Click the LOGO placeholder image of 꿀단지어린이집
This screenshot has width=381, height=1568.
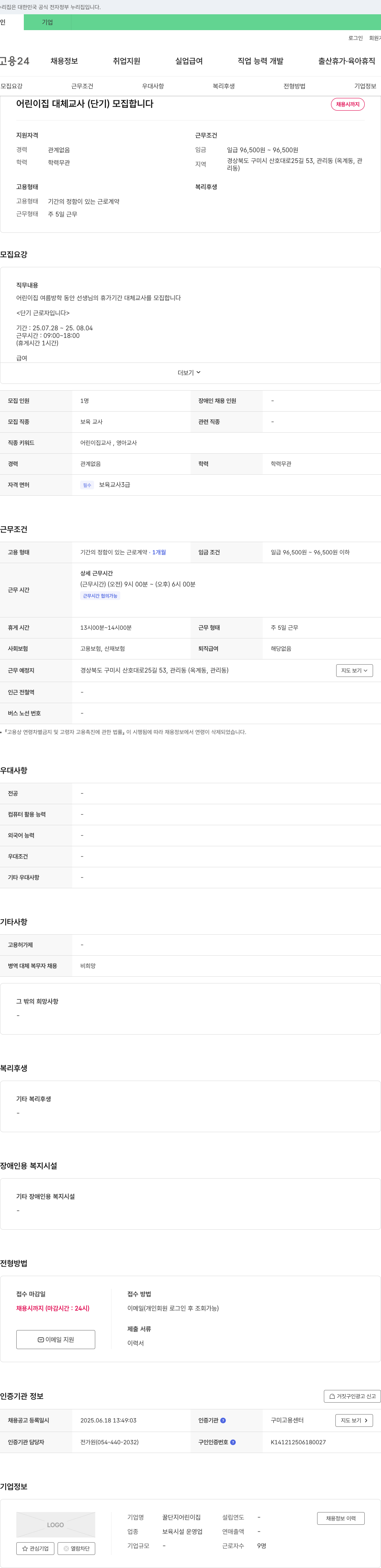[x=56, y=1525]
